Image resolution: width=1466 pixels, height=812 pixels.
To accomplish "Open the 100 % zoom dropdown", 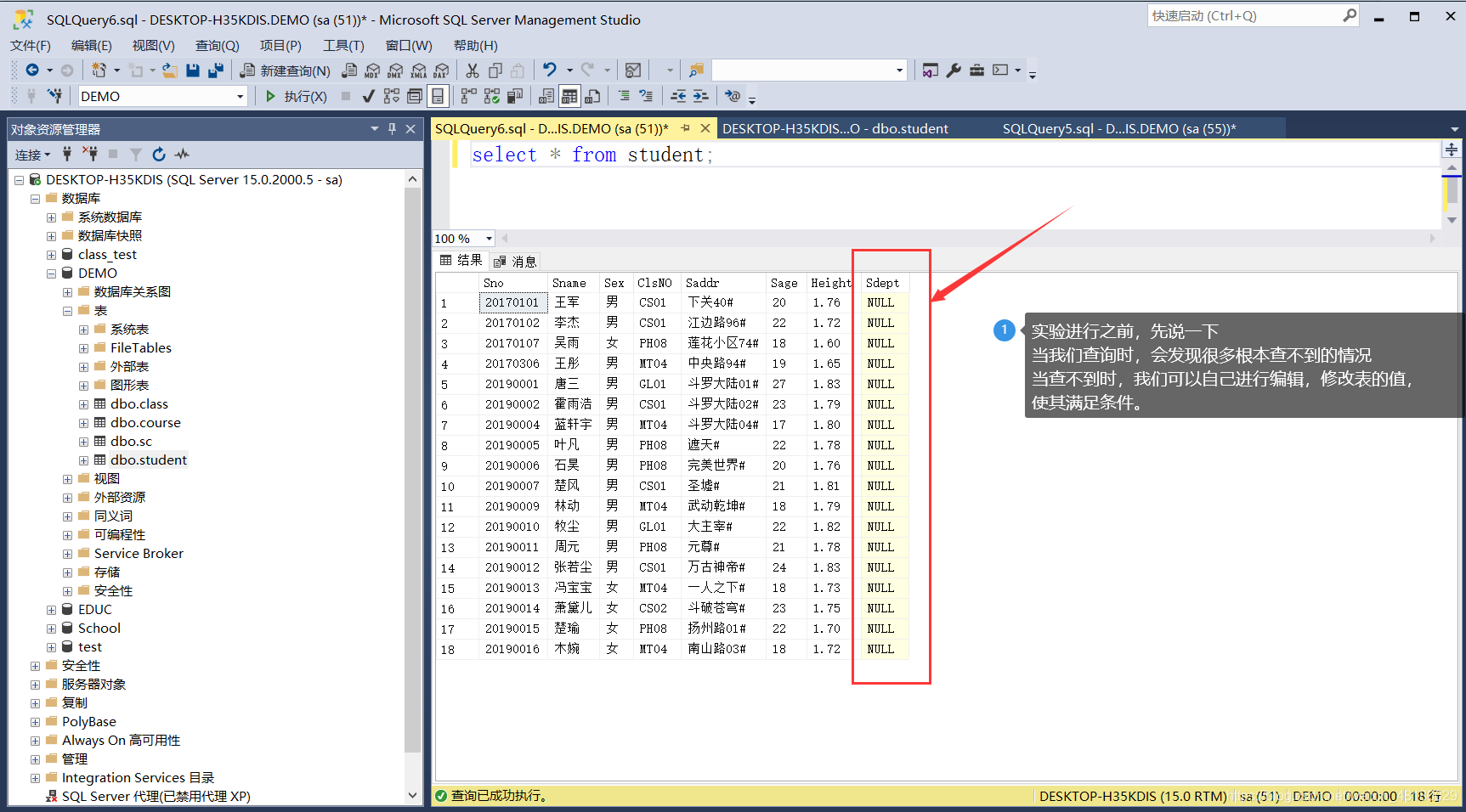I will [489, 239].
